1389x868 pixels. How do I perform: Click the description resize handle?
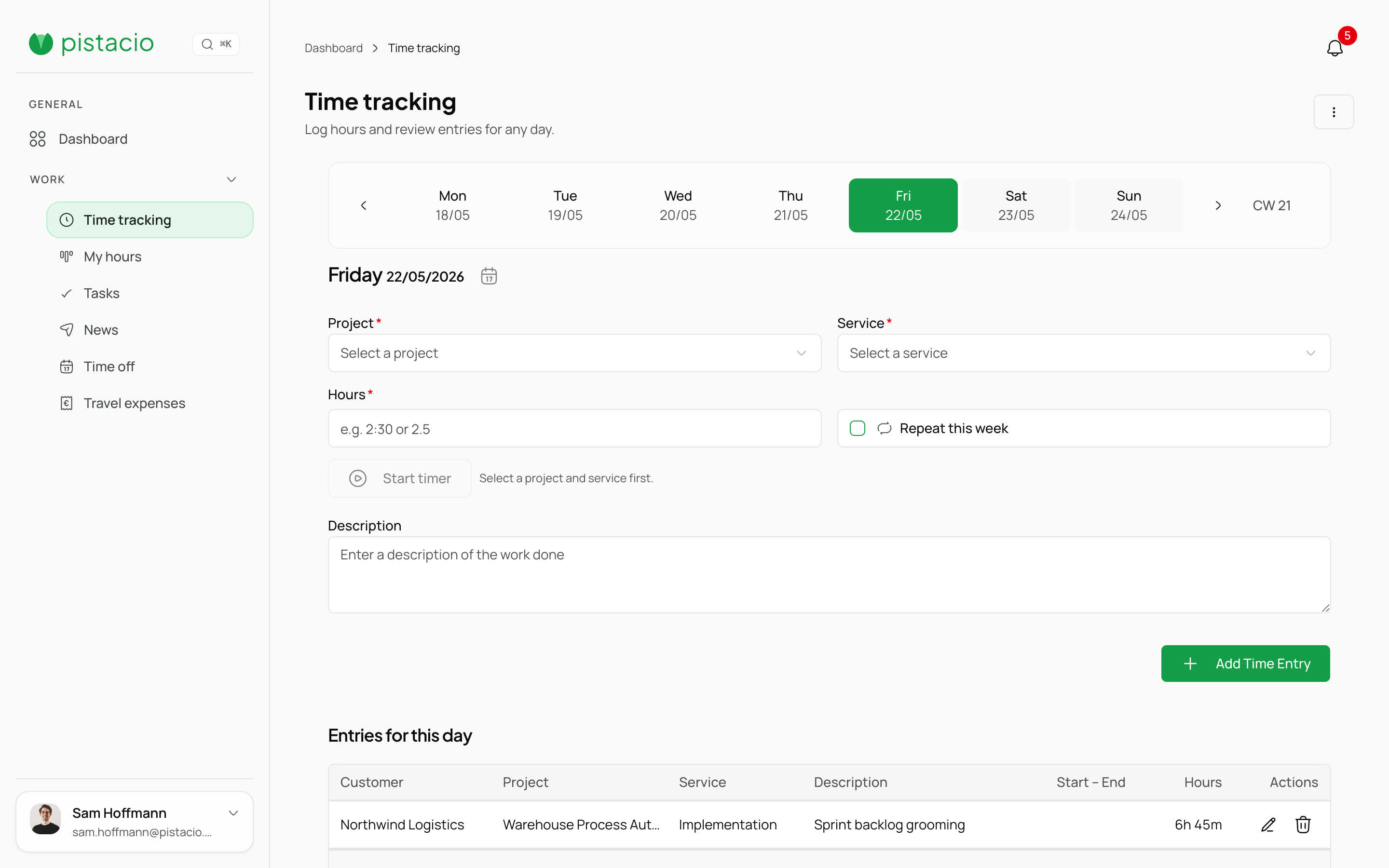pos(1325,608)
